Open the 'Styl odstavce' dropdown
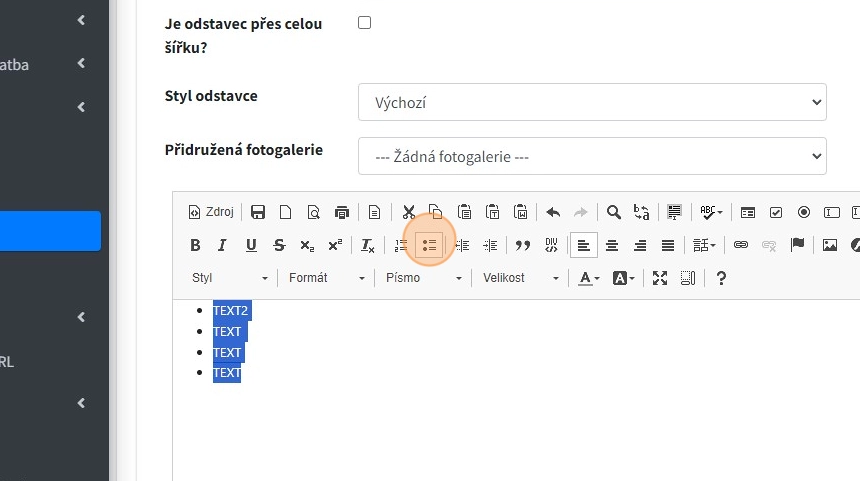This screenshot has height=481, width=860. 592,102
